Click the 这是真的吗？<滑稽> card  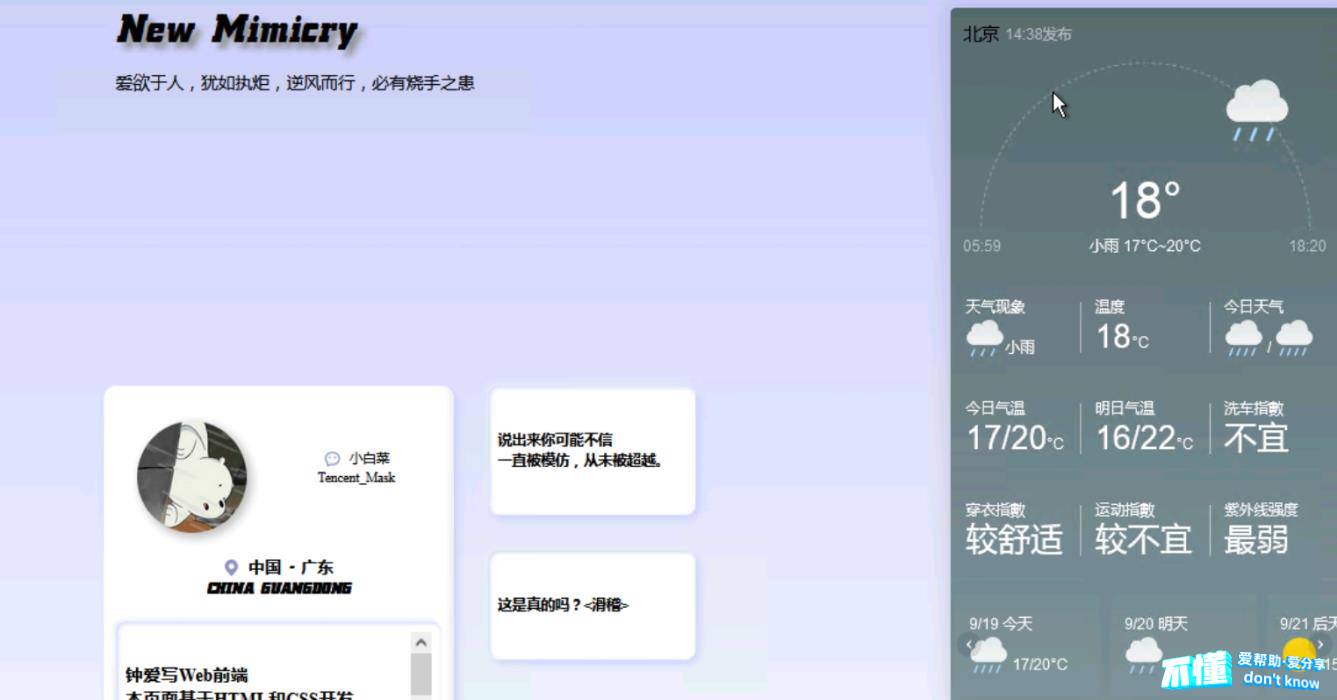592,606
